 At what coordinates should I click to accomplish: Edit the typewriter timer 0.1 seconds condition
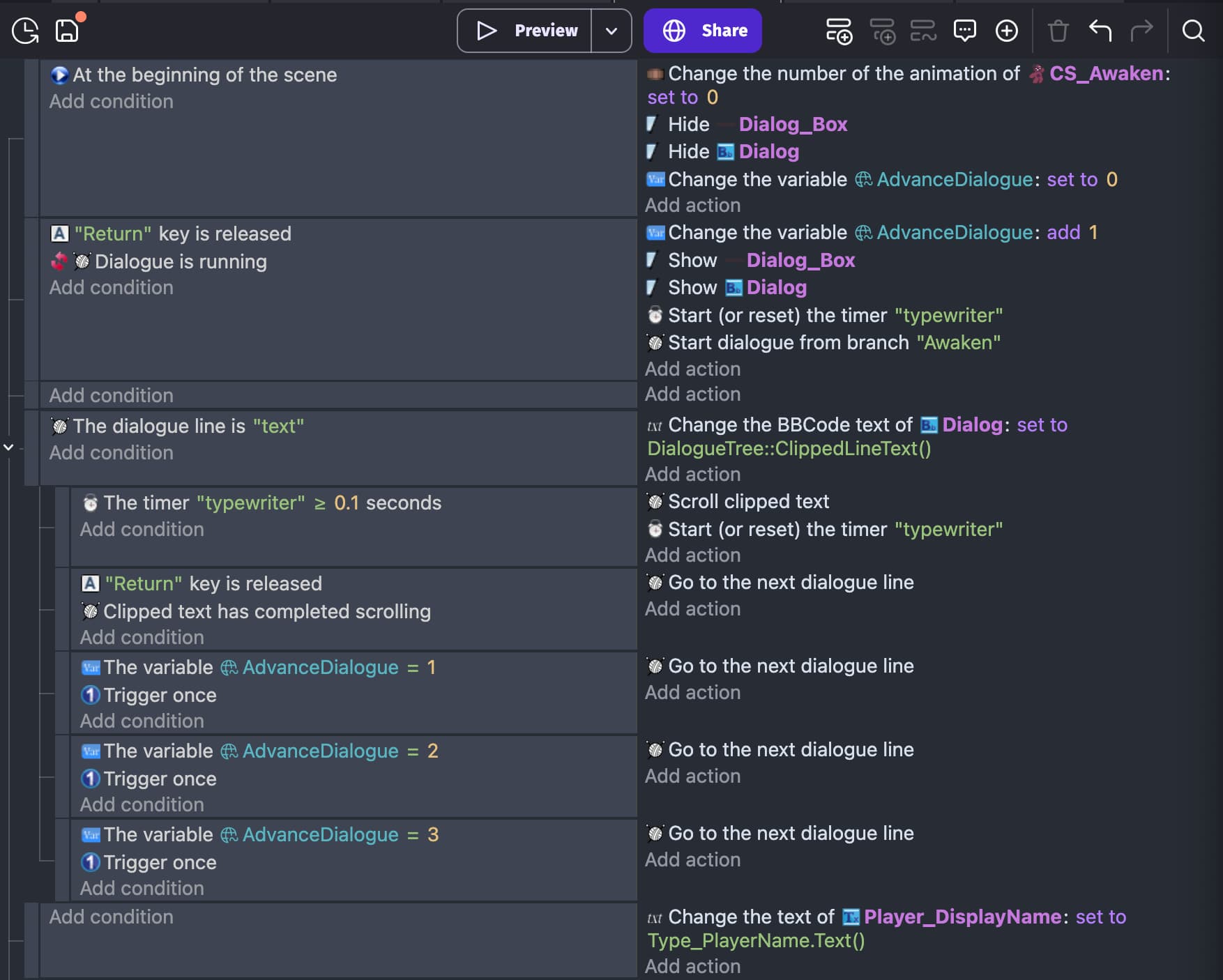[272, 503]
